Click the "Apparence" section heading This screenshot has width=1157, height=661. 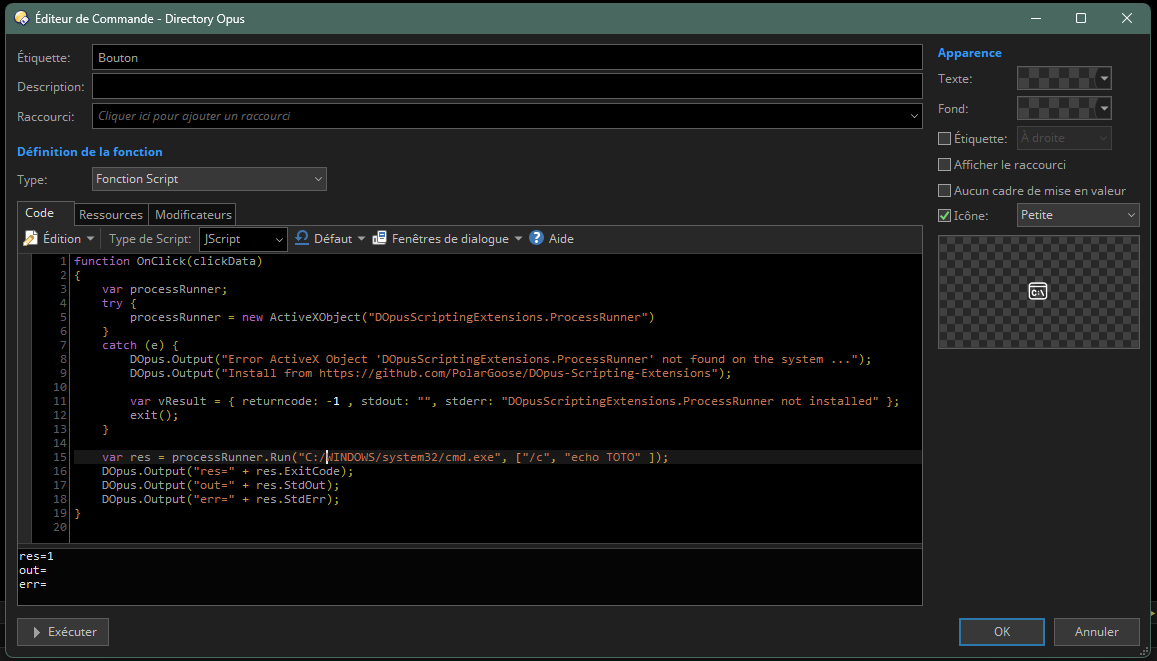(970, 53)
